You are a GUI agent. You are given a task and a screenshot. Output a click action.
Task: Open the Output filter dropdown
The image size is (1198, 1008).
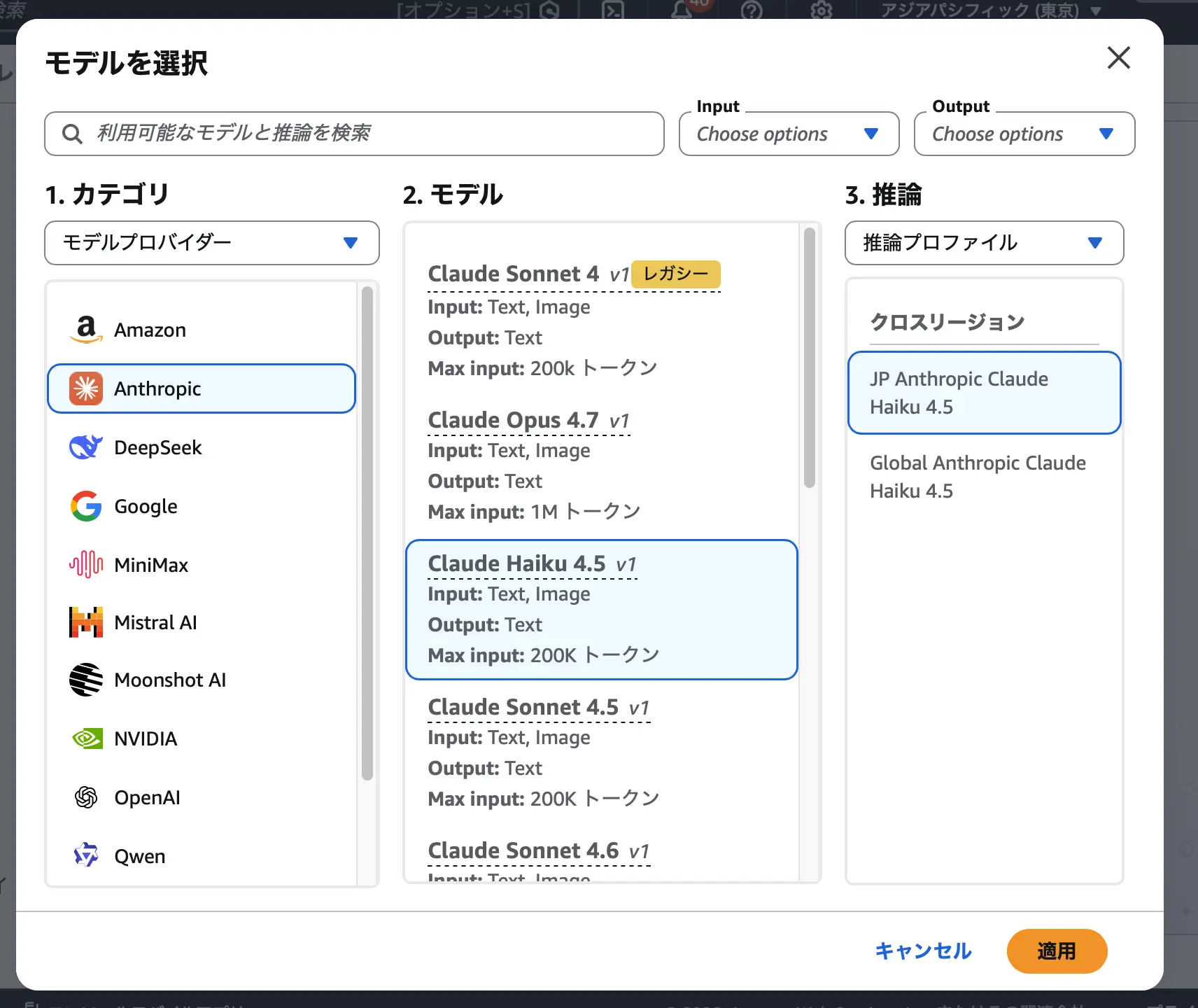[x=1024, y=134]
